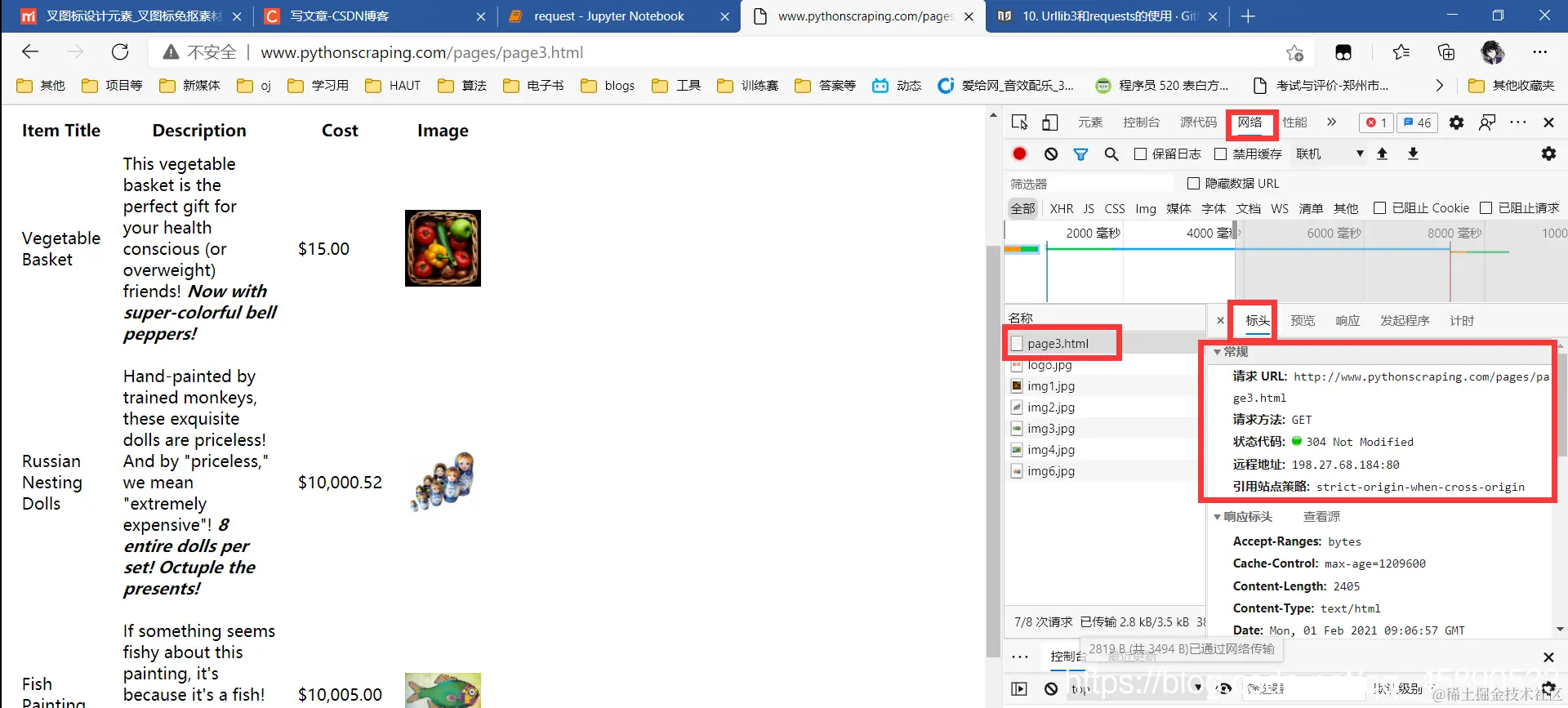
Task: Filter requests by CSS
Action: (1115, 208)
